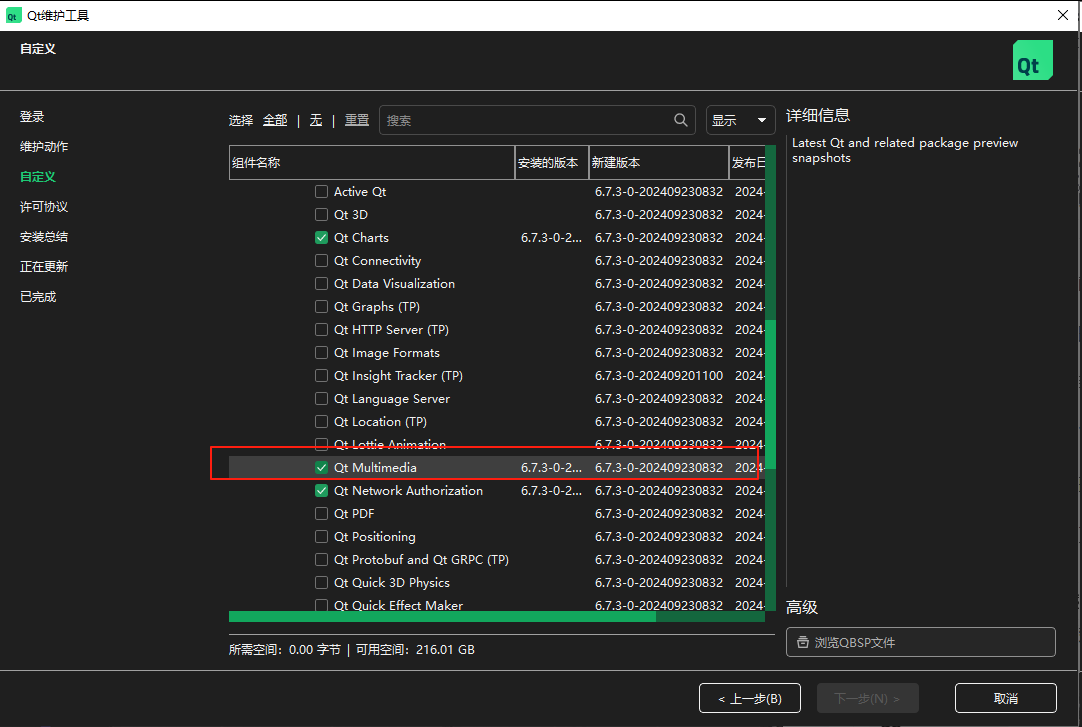The height and width of the screenshot is (727, 1082).
Task: Uncheck the Qt Network Authorization checkbox
Action: click(x=321, y=490)
